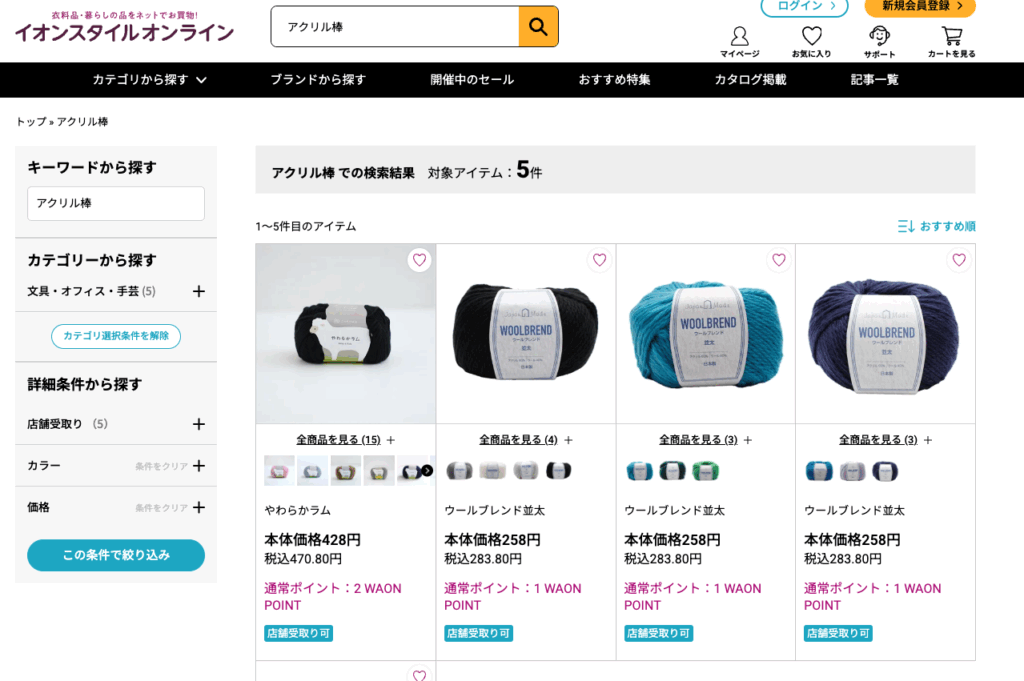This screenshot has height=681, width=1024.
Task: Clear the カラー filter via 条件をクリア
Action: point(161,466)
